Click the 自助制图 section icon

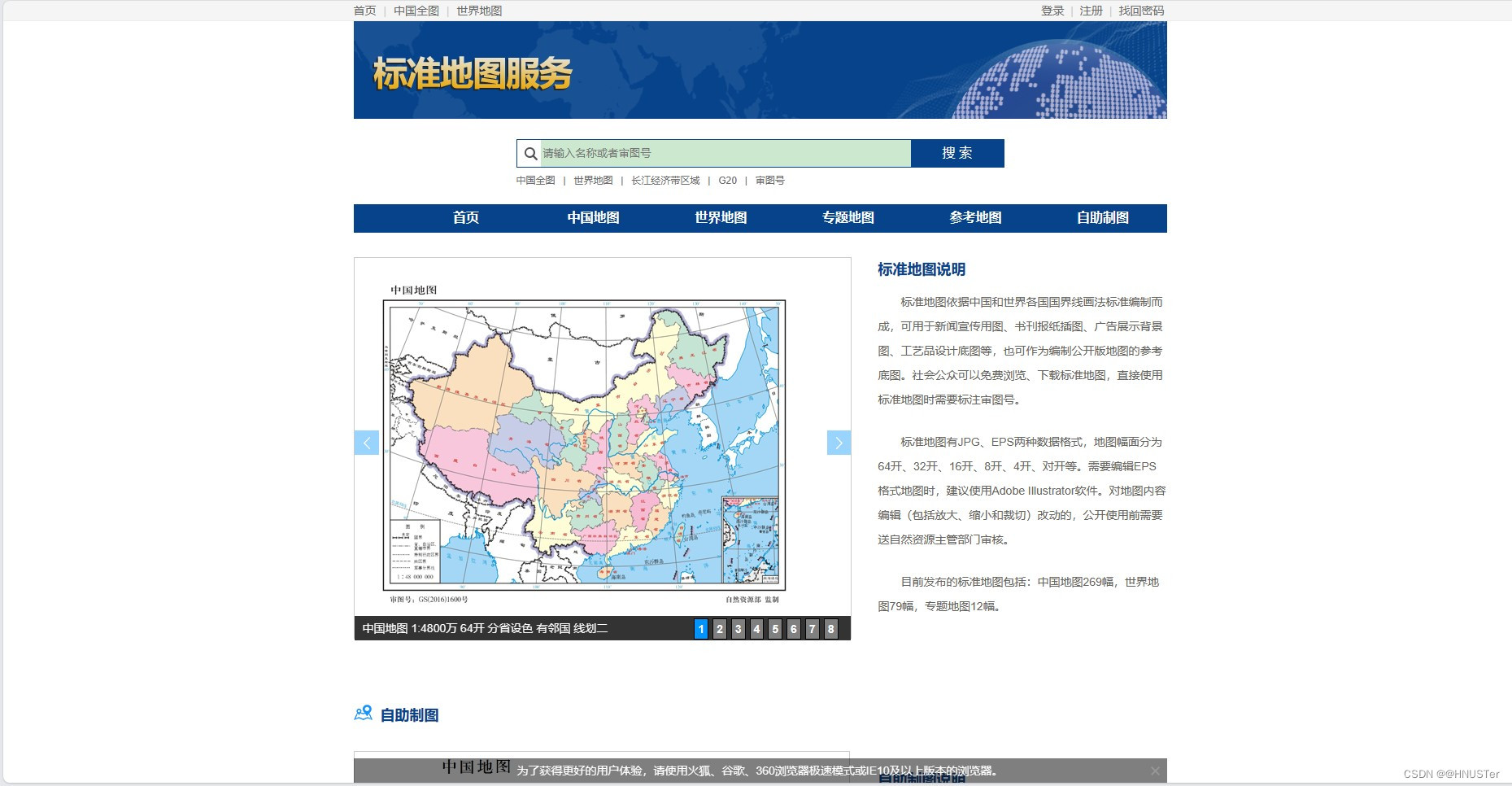pos(364,714)
